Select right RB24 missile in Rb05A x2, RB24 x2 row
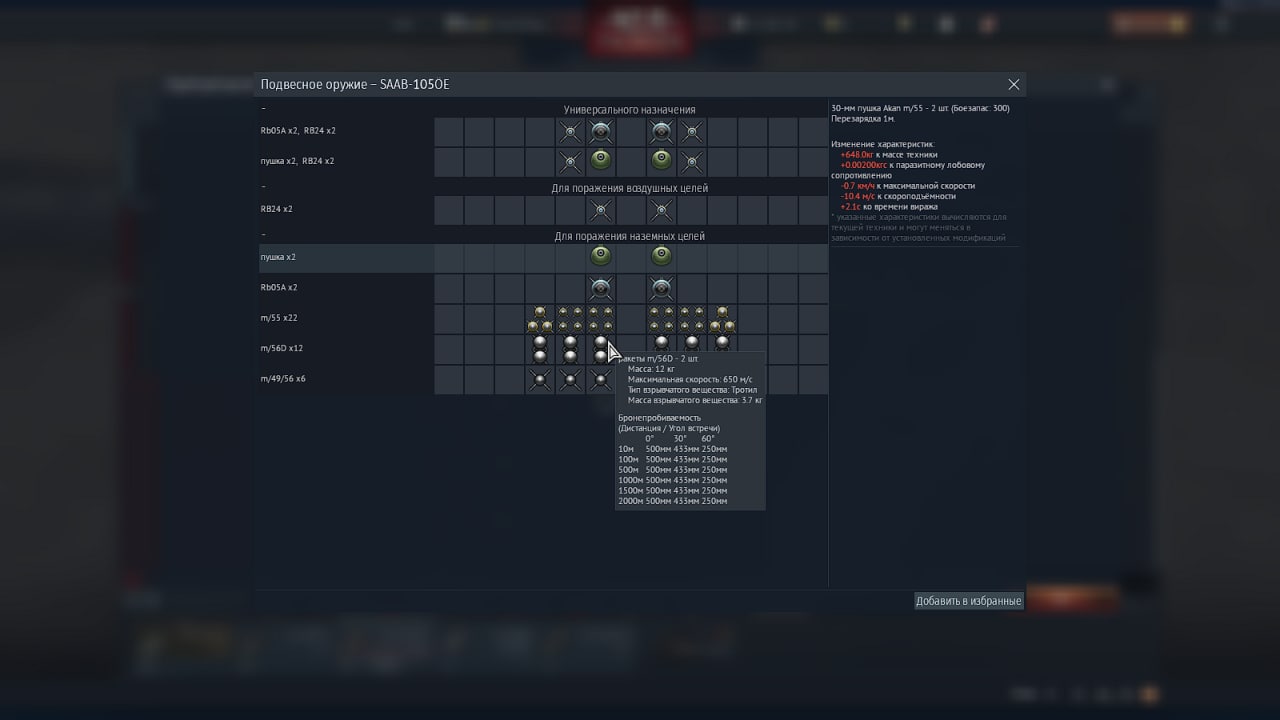1280x720 pixels. point(692,131)
